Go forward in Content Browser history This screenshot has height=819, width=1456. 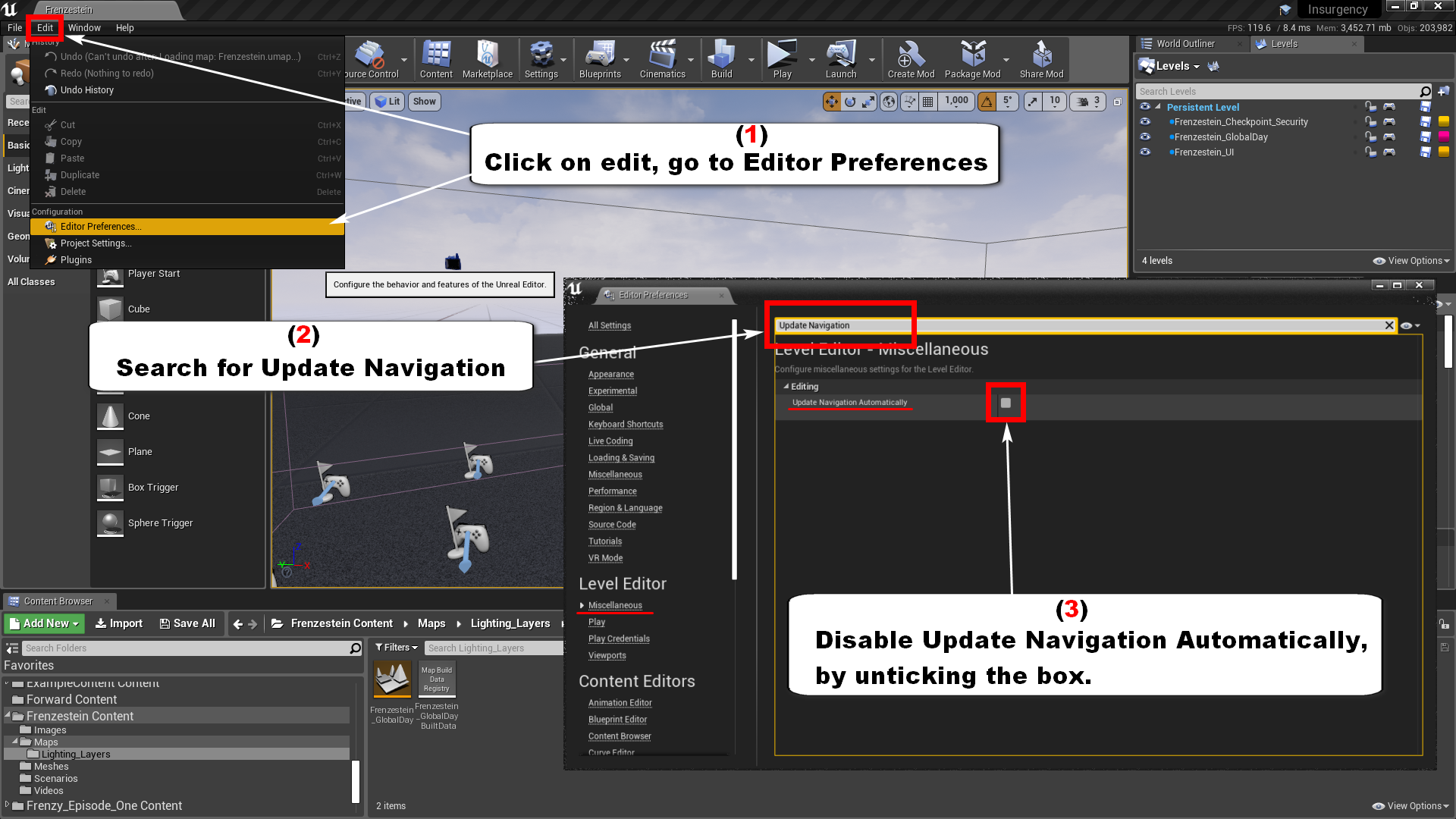pyautogui.click(x=253, y=624)
